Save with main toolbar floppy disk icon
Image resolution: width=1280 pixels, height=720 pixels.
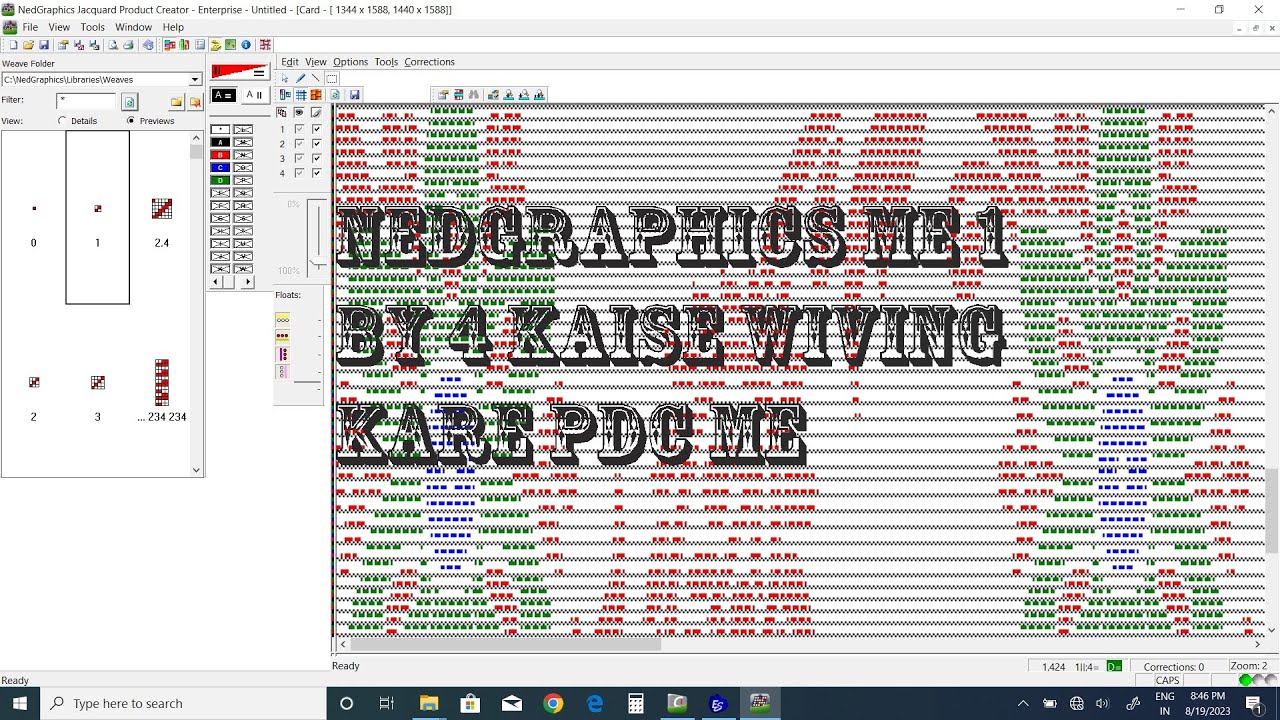coord(44,45)
